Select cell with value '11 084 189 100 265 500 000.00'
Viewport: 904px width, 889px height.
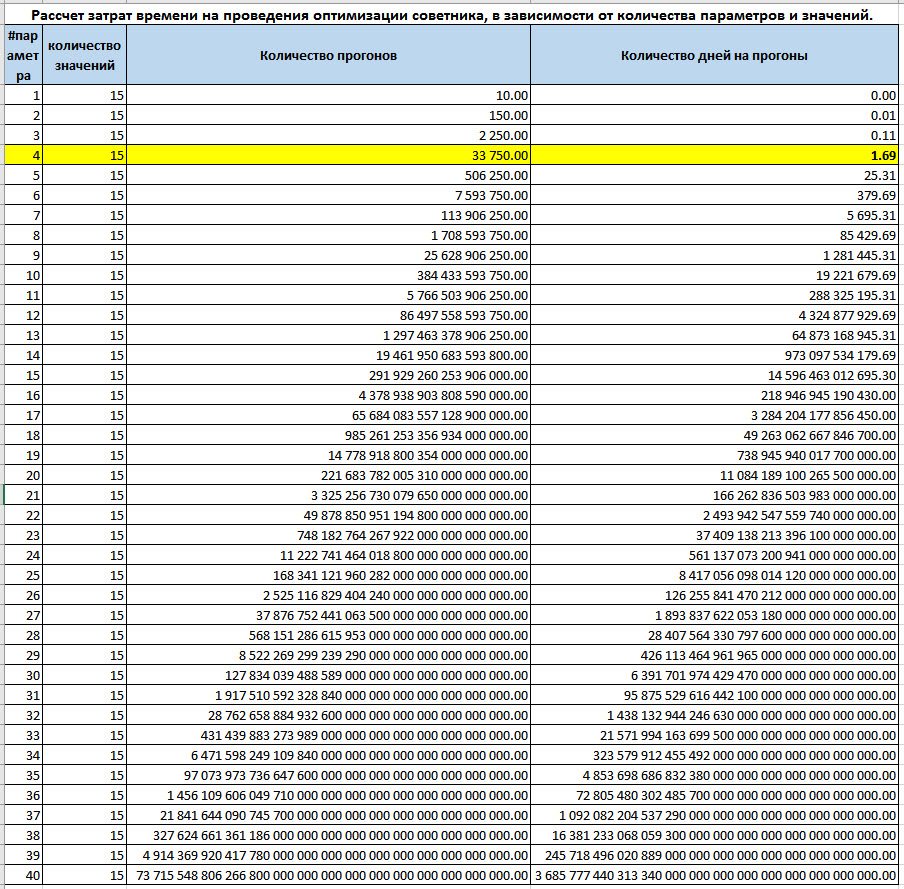[x=714, y=475]
